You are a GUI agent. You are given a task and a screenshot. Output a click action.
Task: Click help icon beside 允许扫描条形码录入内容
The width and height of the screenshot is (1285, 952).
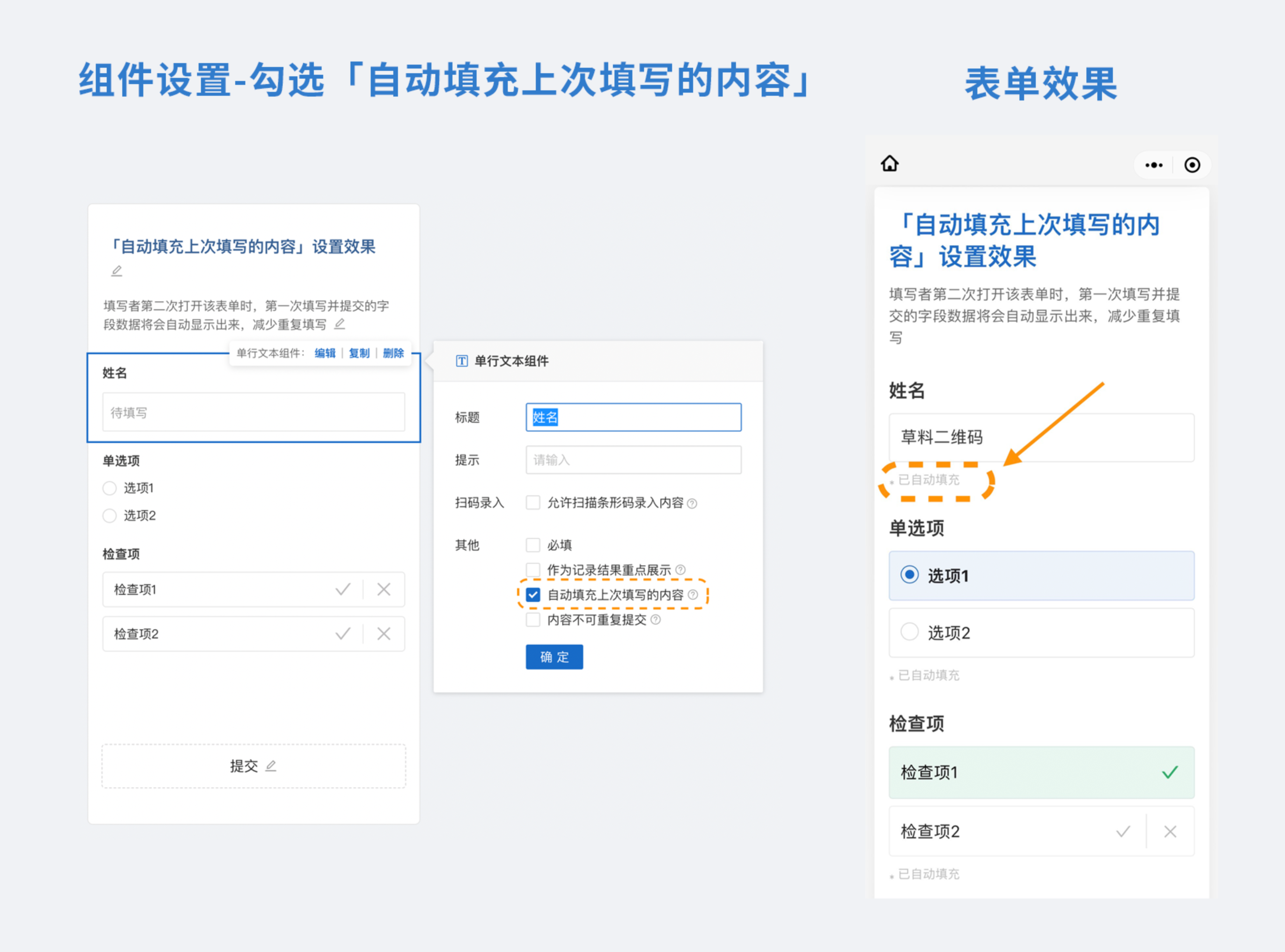coord(693,504)
